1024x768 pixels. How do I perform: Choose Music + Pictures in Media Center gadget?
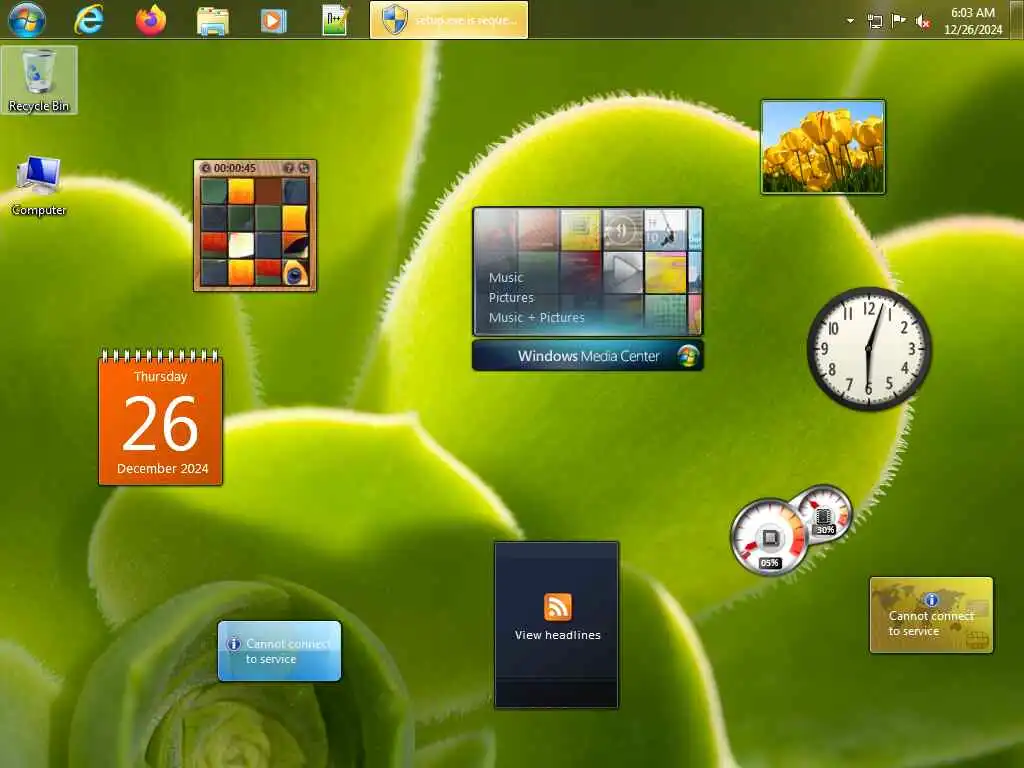537,317
